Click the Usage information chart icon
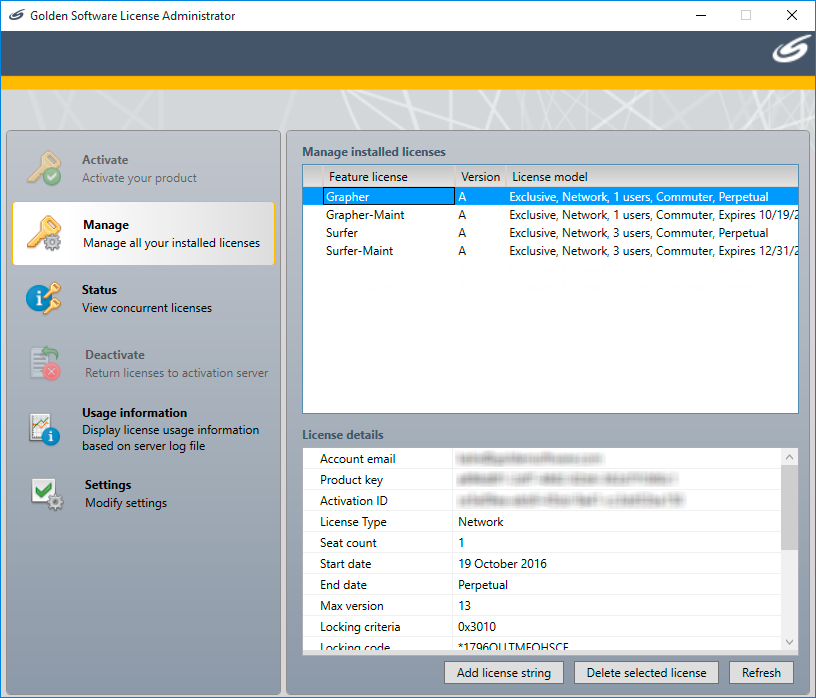The width and height of the screenshot is (816, 698). pyautogui.click(x=44, y=429)
